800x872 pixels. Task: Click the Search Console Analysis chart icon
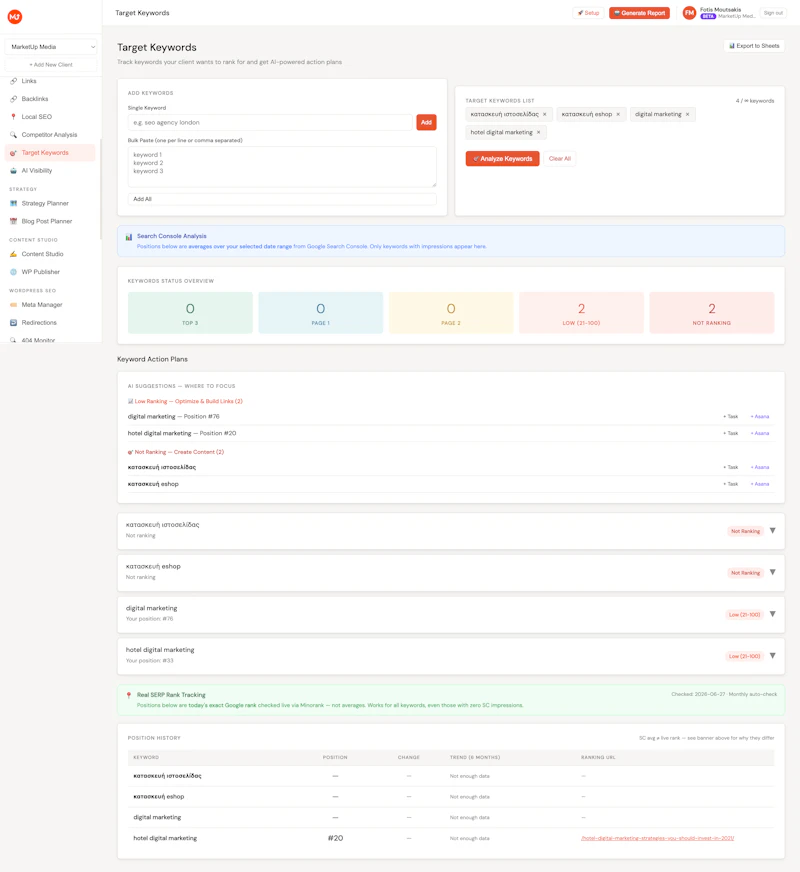[x=129, y=237]
